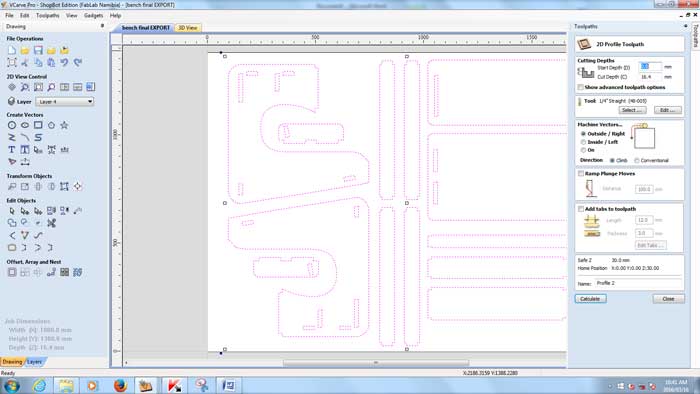
Task: Open Windows Media Player from the taskbar
Action: 93,385
